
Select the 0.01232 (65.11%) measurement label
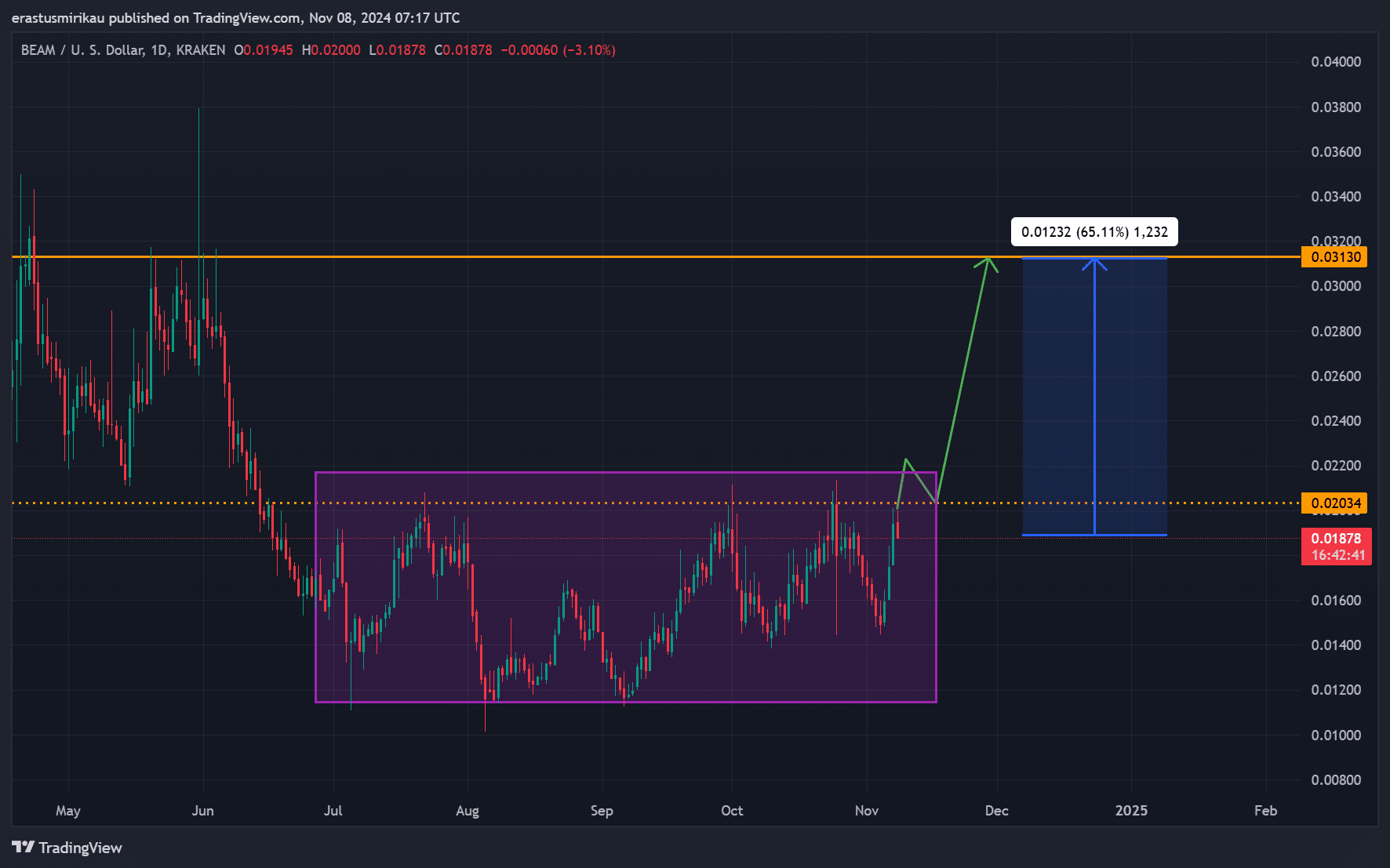[1094, 232]
